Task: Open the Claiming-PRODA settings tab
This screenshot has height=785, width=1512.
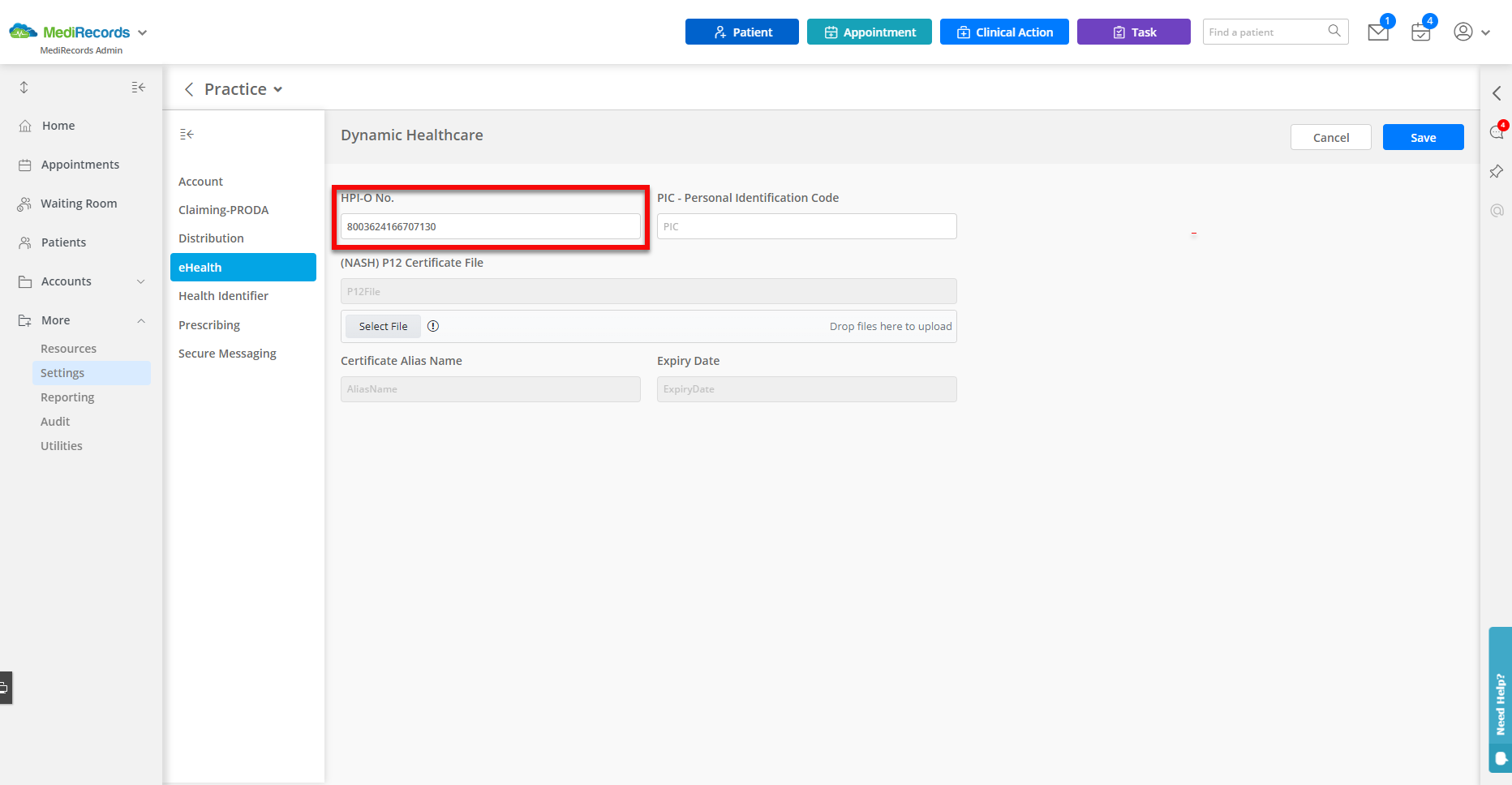Action: point(223,209)
